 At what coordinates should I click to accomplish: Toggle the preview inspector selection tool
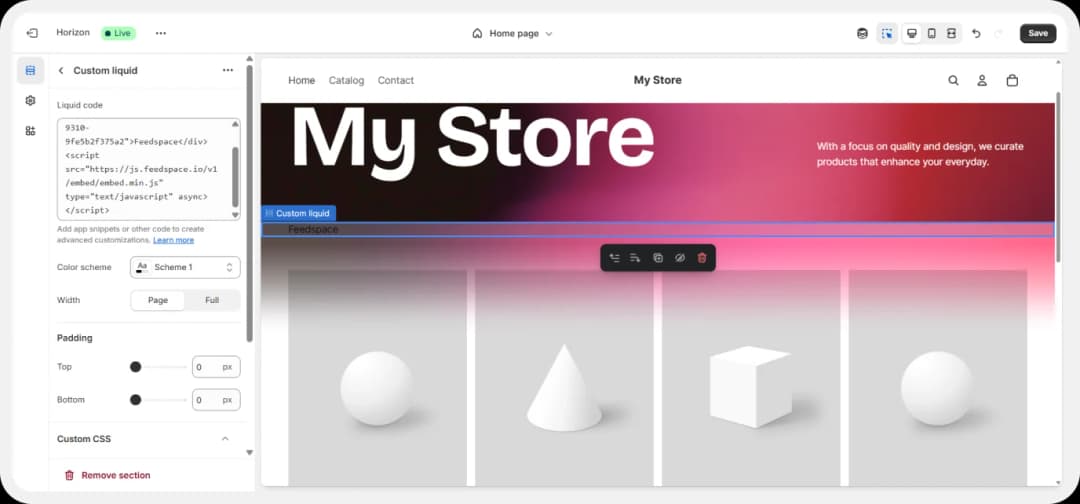[x=887, y=33]
